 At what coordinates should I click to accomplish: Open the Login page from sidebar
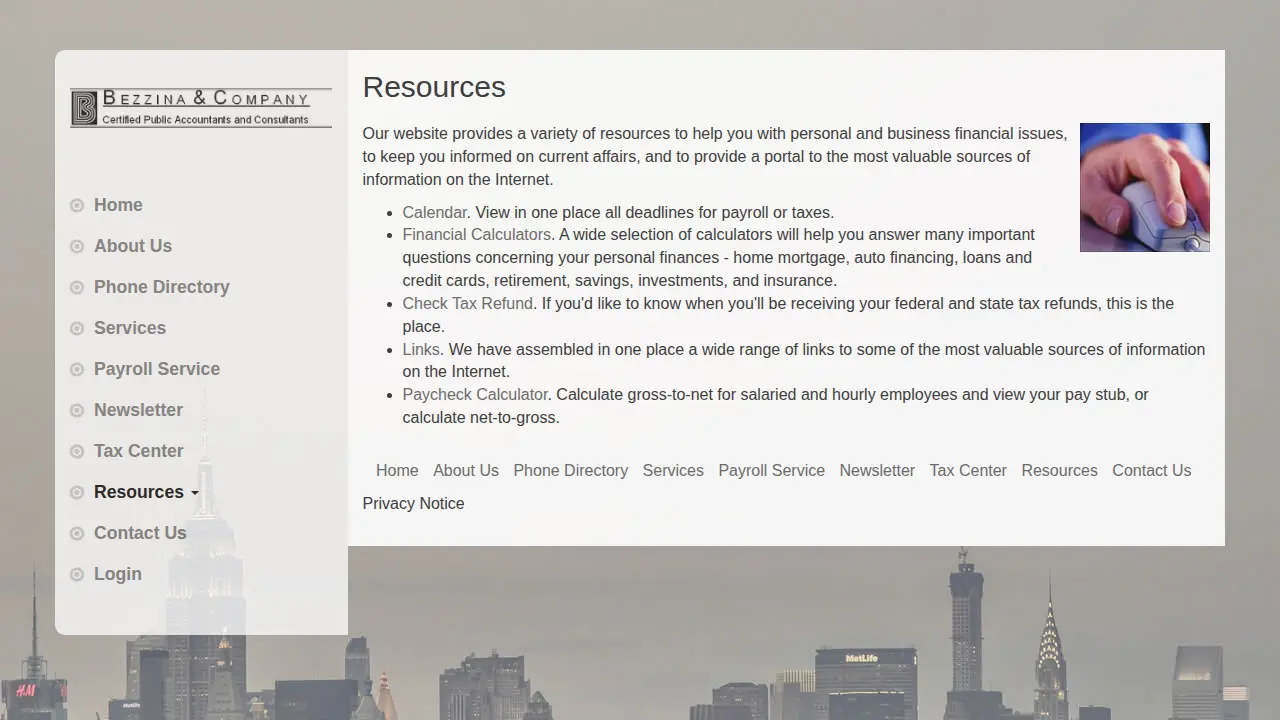(x=118, y=574)
